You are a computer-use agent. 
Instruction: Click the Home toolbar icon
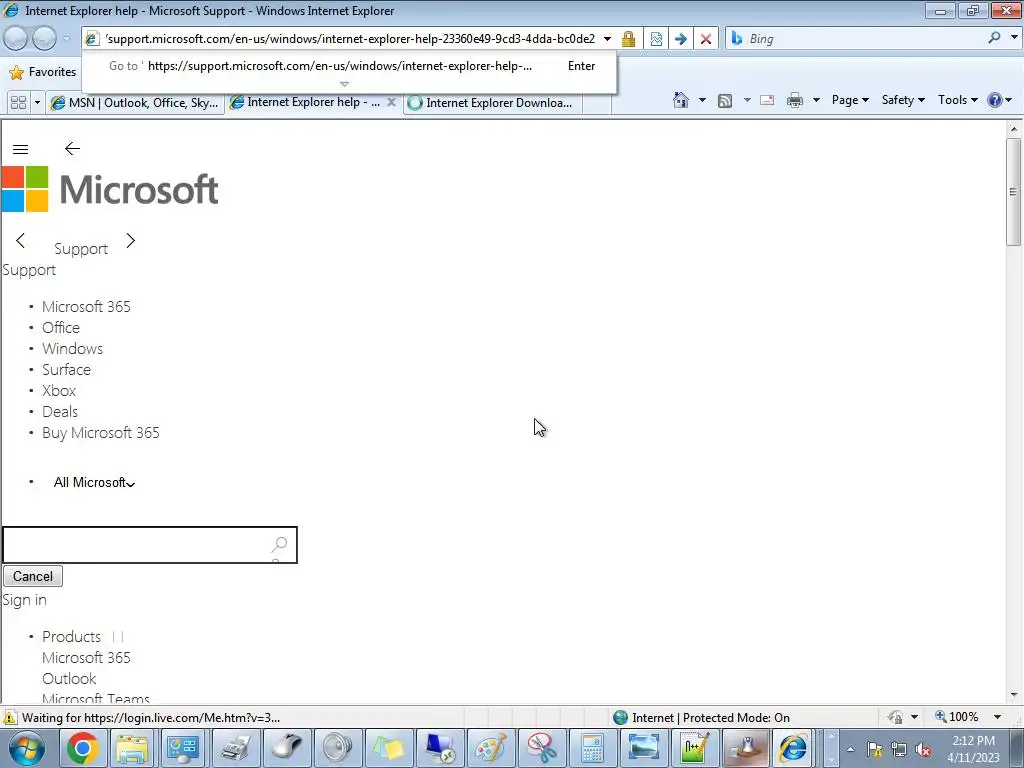680,100
